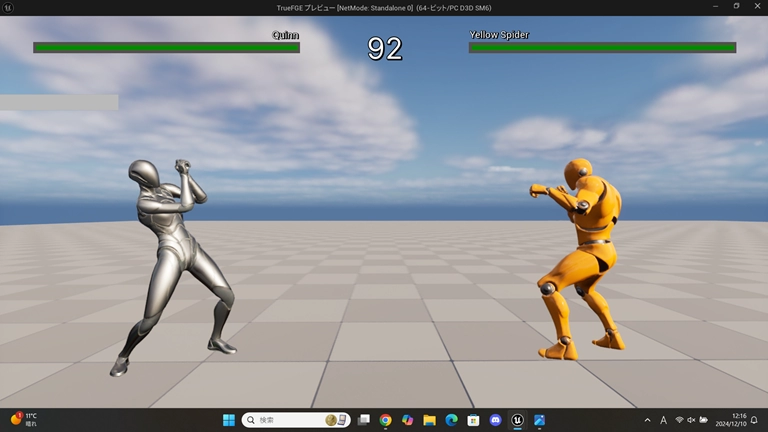Image resolution: width=768 pixels, height=432 pixels.
Task: Open Unreal Engine from the taskbar
Action: (517, 420)
